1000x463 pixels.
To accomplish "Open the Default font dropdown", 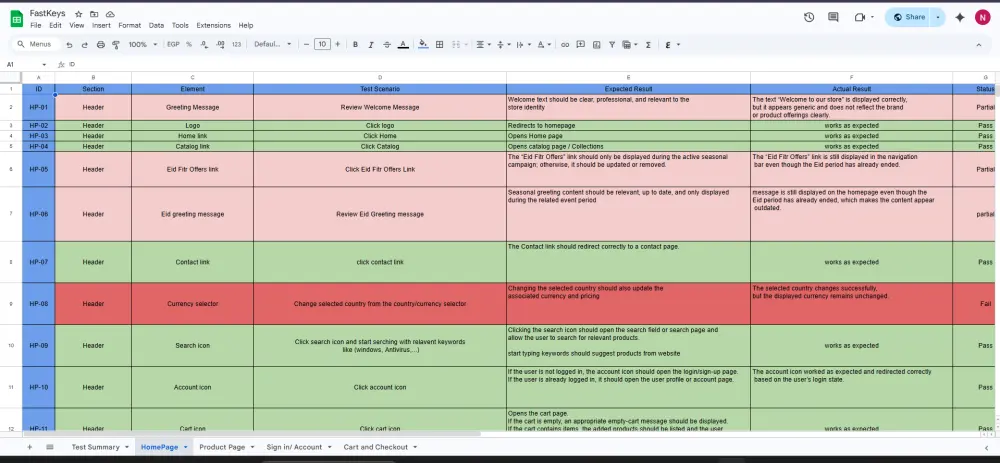I will [272, 45].
